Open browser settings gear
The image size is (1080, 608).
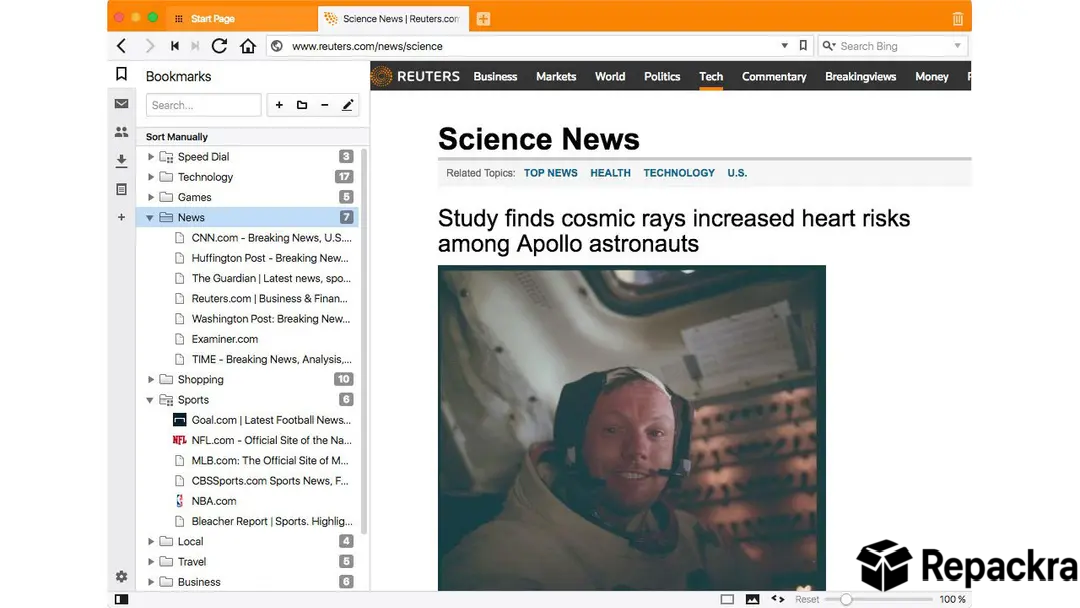(121, 576)
